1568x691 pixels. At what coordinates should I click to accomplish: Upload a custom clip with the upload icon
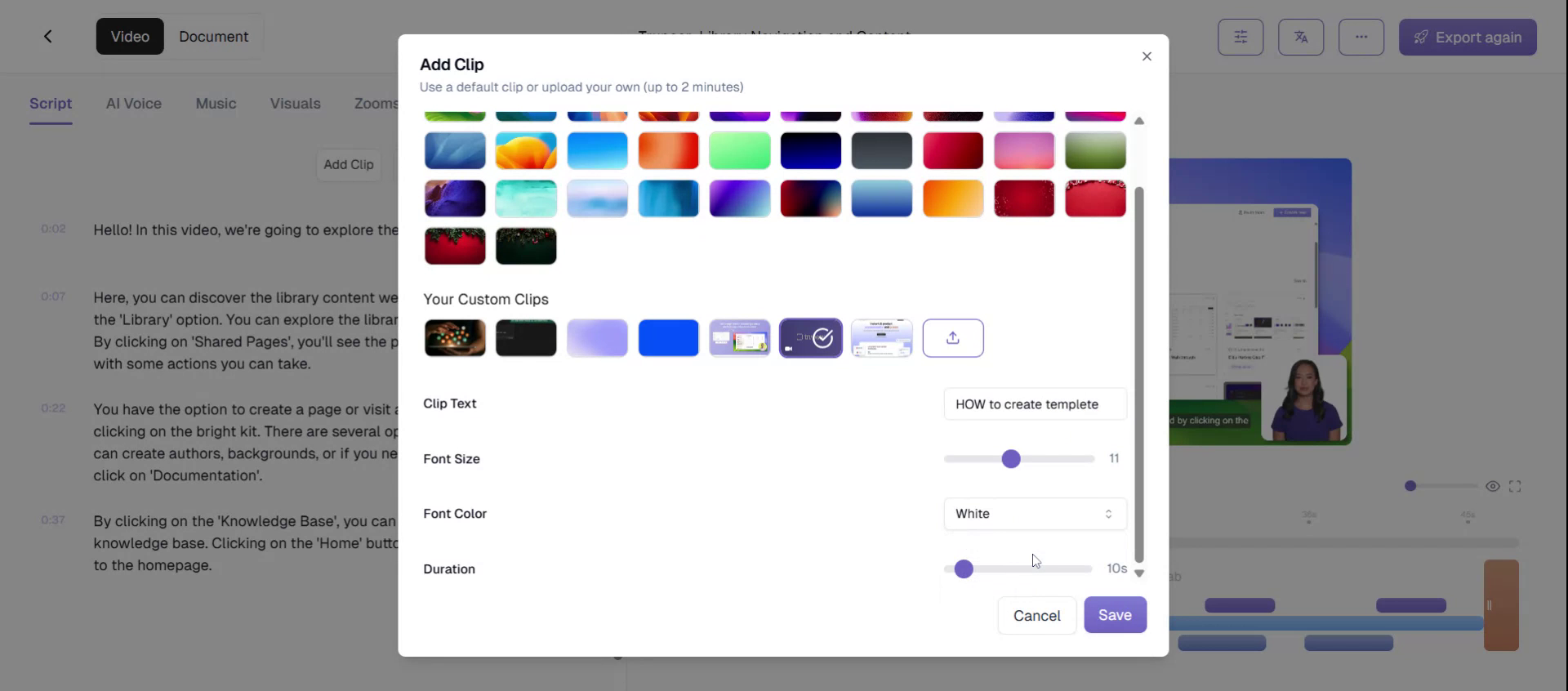click(x=953, y=338)
